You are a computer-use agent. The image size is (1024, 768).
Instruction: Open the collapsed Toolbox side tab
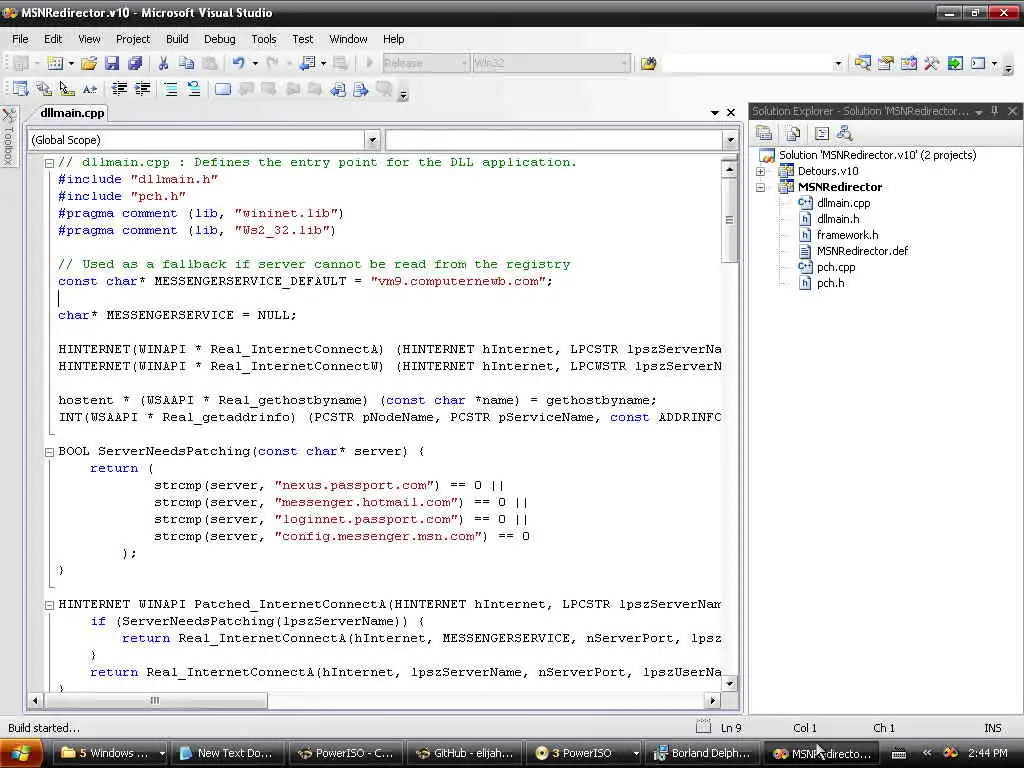click(x=8, y=136)
